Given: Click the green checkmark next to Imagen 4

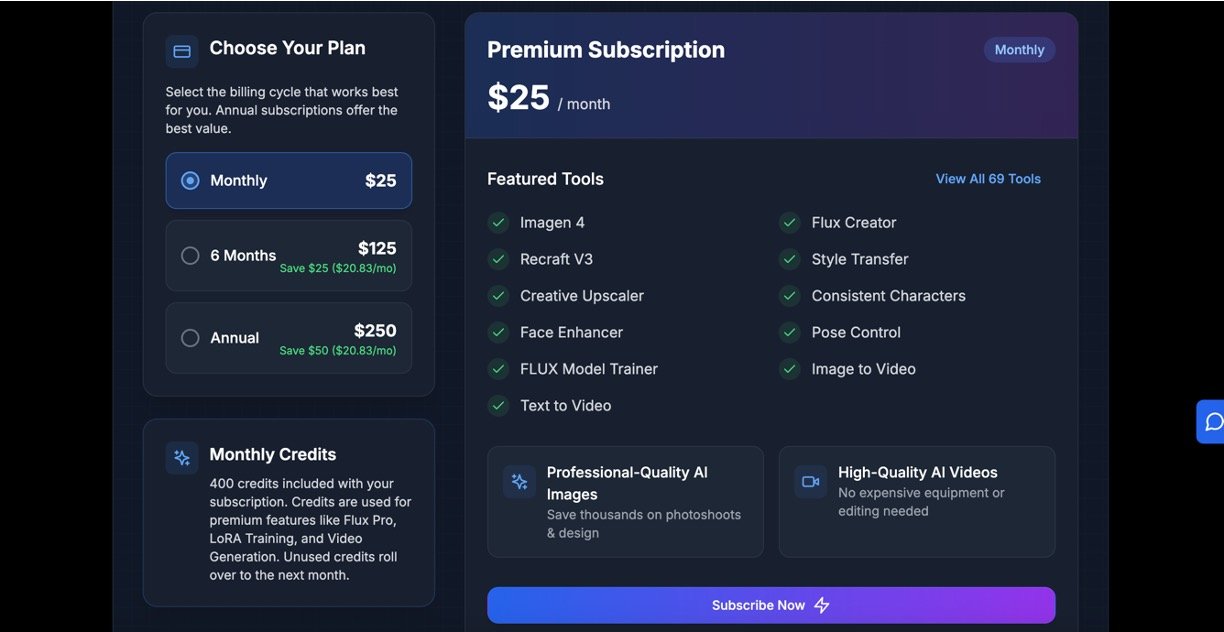Looking at the screenshot, I should [x=498, y=223].
